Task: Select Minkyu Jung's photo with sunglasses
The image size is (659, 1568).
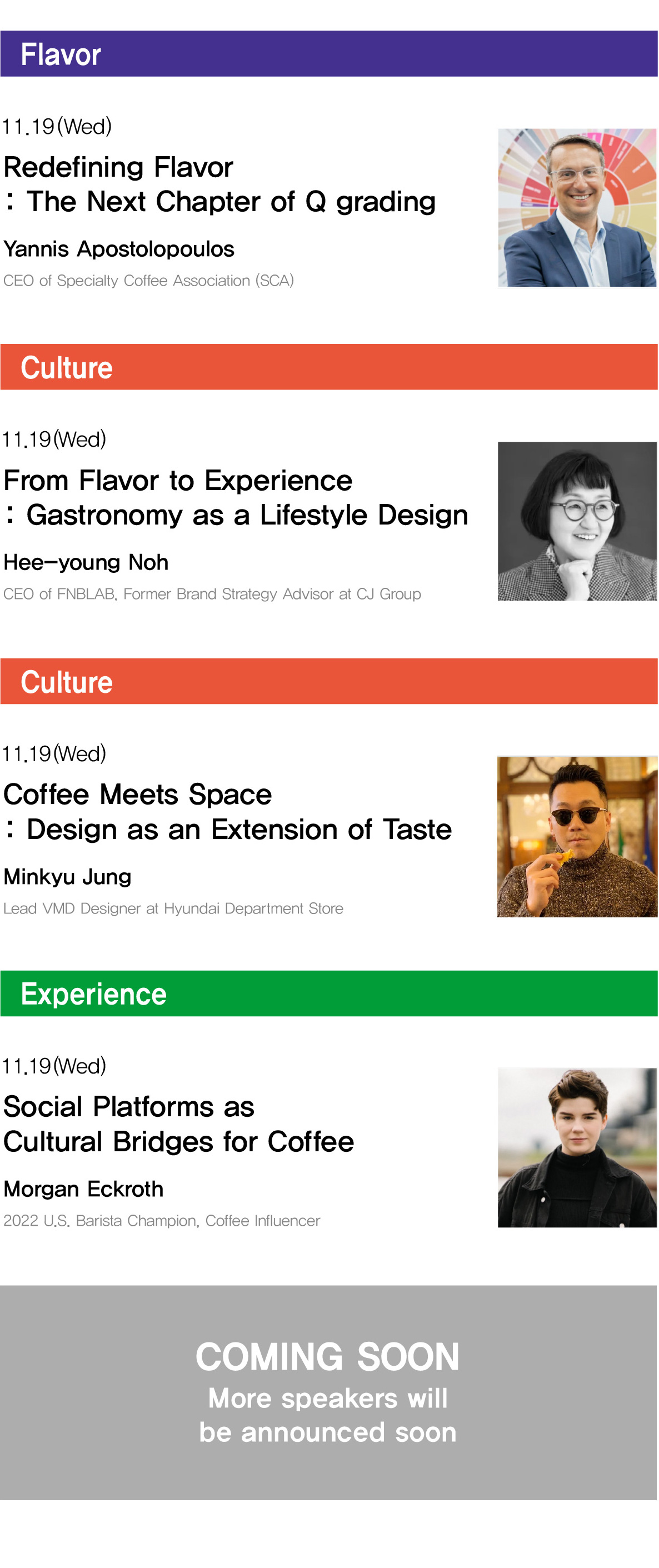Action: coord(576,836)
